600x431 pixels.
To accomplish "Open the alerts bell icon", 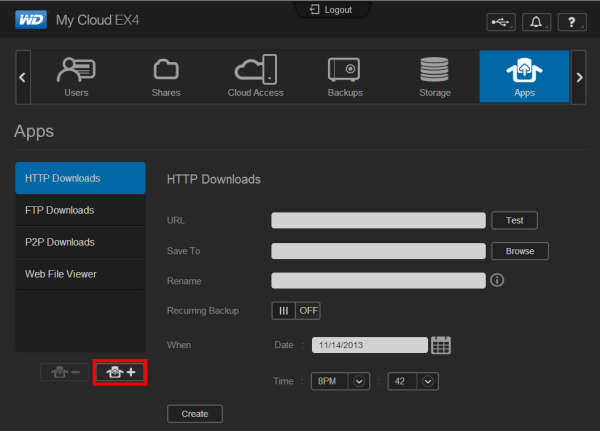I will point(536,22).
